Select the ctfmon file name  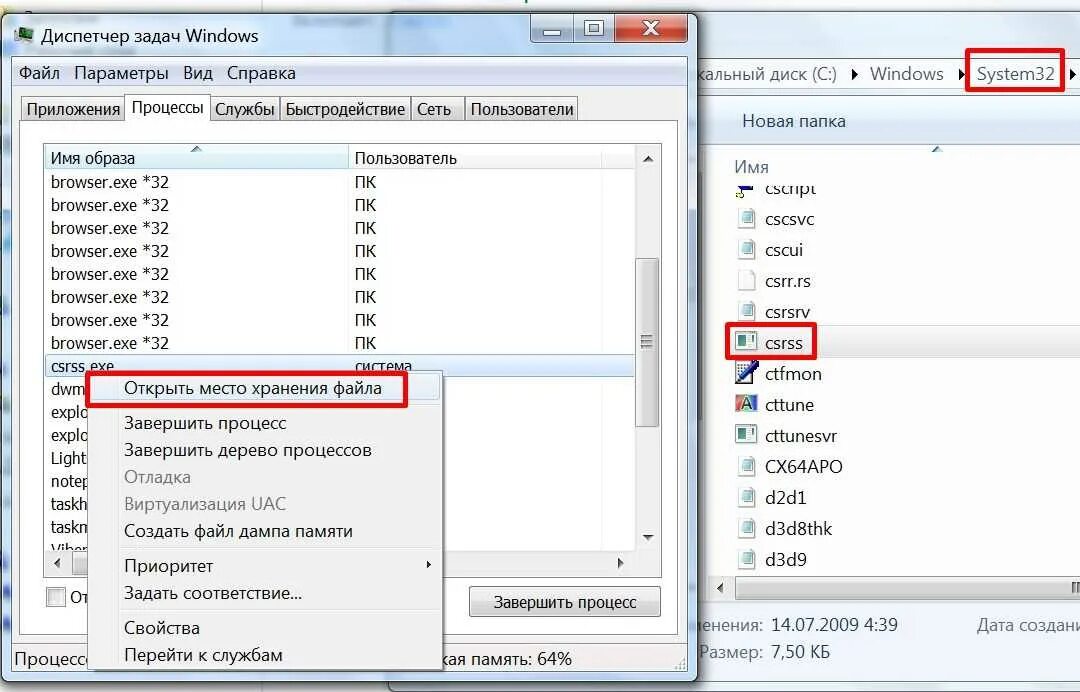tap(793, 374)
